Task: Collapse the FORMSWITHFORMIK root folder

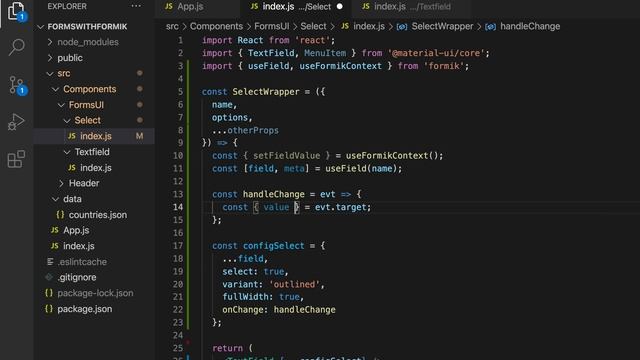Action: click(x=40, y=27)
